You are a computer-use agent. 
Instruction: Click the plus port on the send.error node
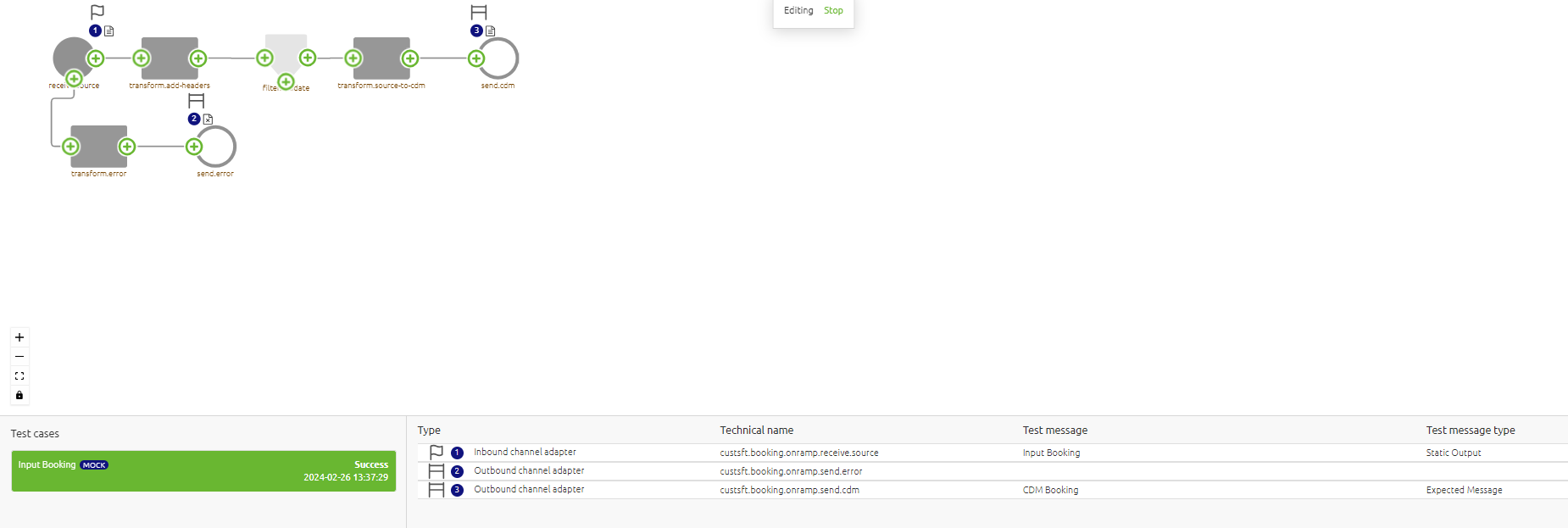click(x=194, y=147)
